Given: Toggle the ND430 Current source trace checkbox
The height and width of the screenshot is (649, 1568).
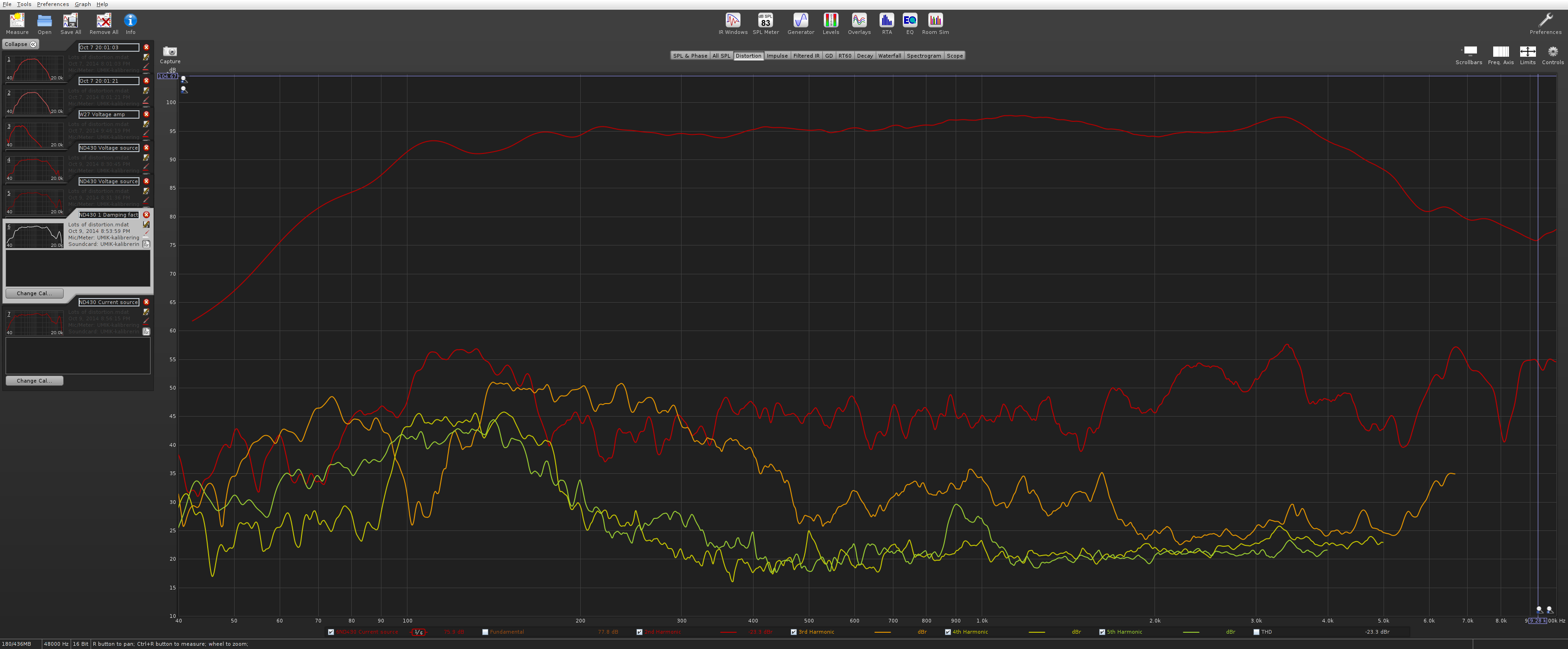Looking at the screenshot, I should coord(331,632).
